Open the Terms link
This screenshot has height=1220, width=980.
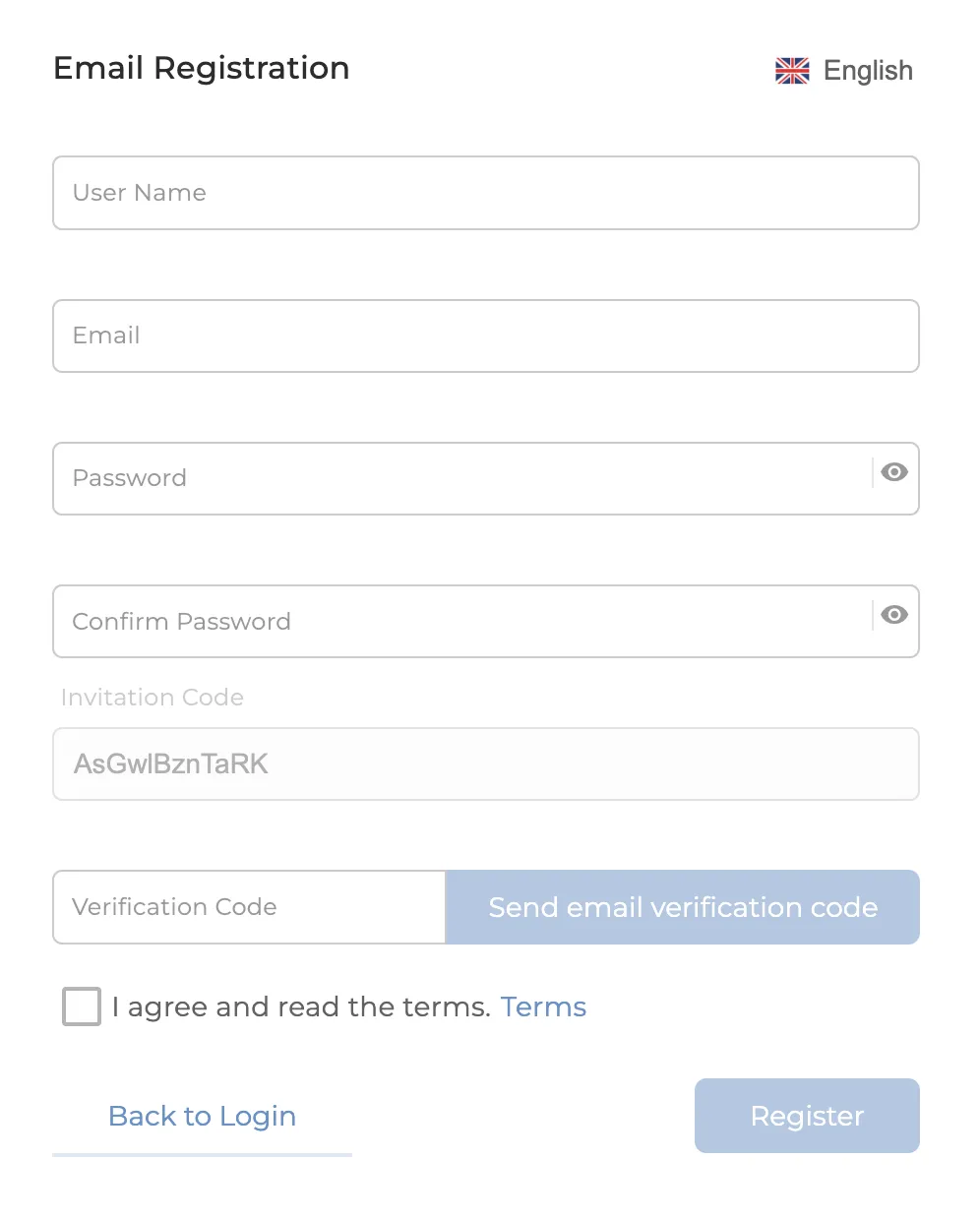click(x=543, y=1006)
